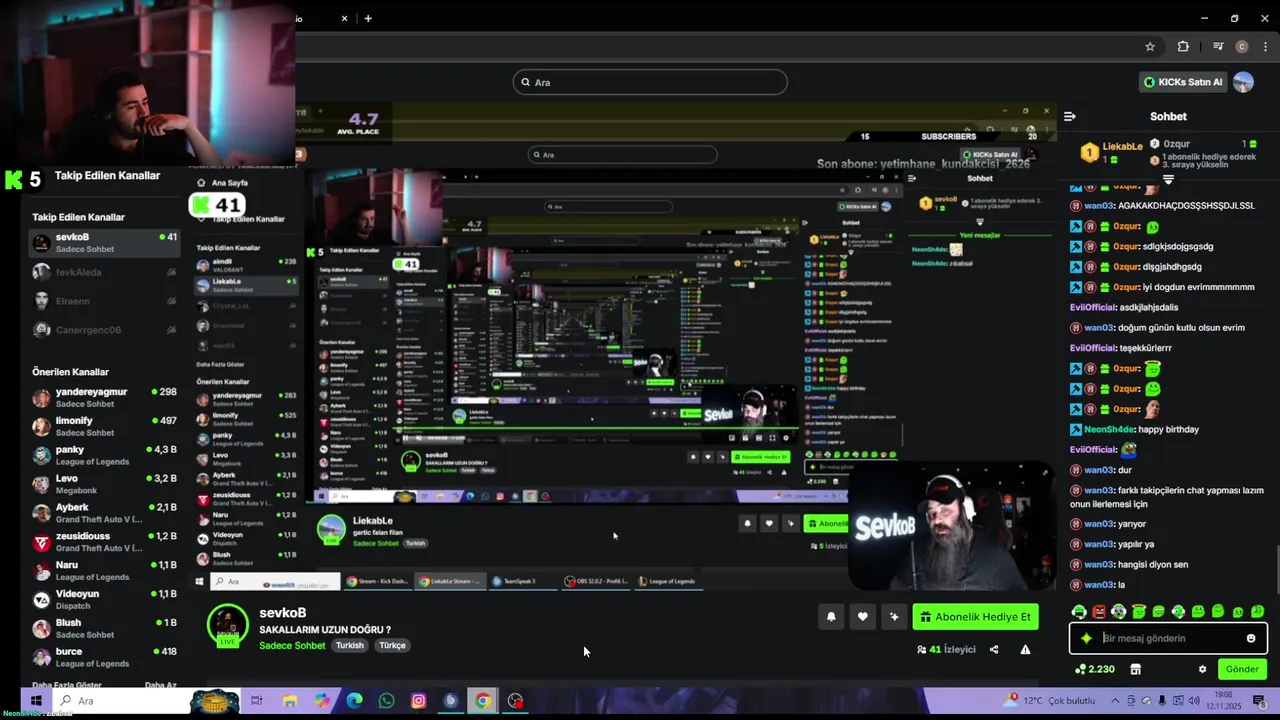Open Ayberk Grand Theft Auto channel
1280x720 pixels.
104,513
